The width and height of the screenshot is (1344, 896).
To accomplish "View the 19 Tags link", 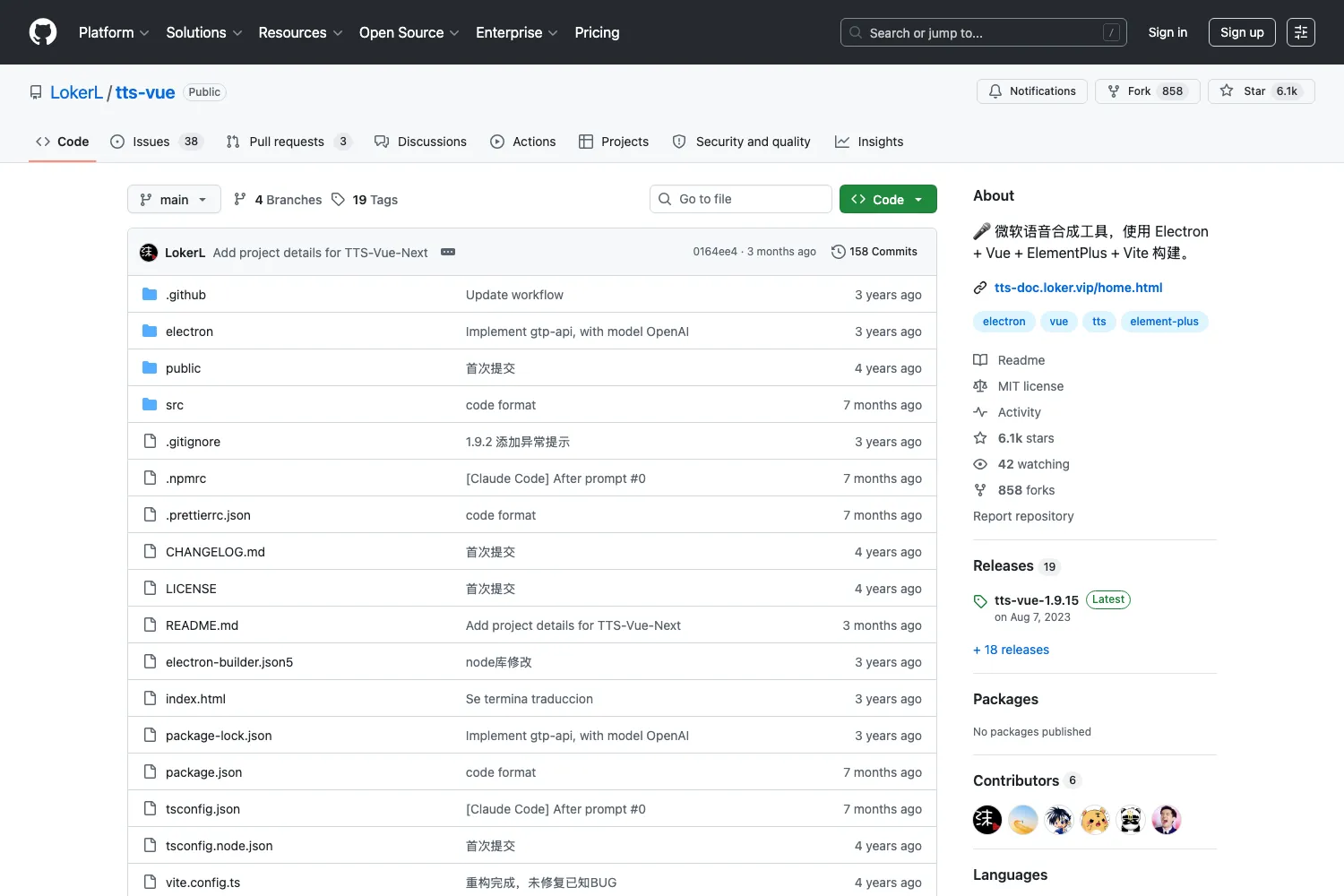I will tap(365, 200).
